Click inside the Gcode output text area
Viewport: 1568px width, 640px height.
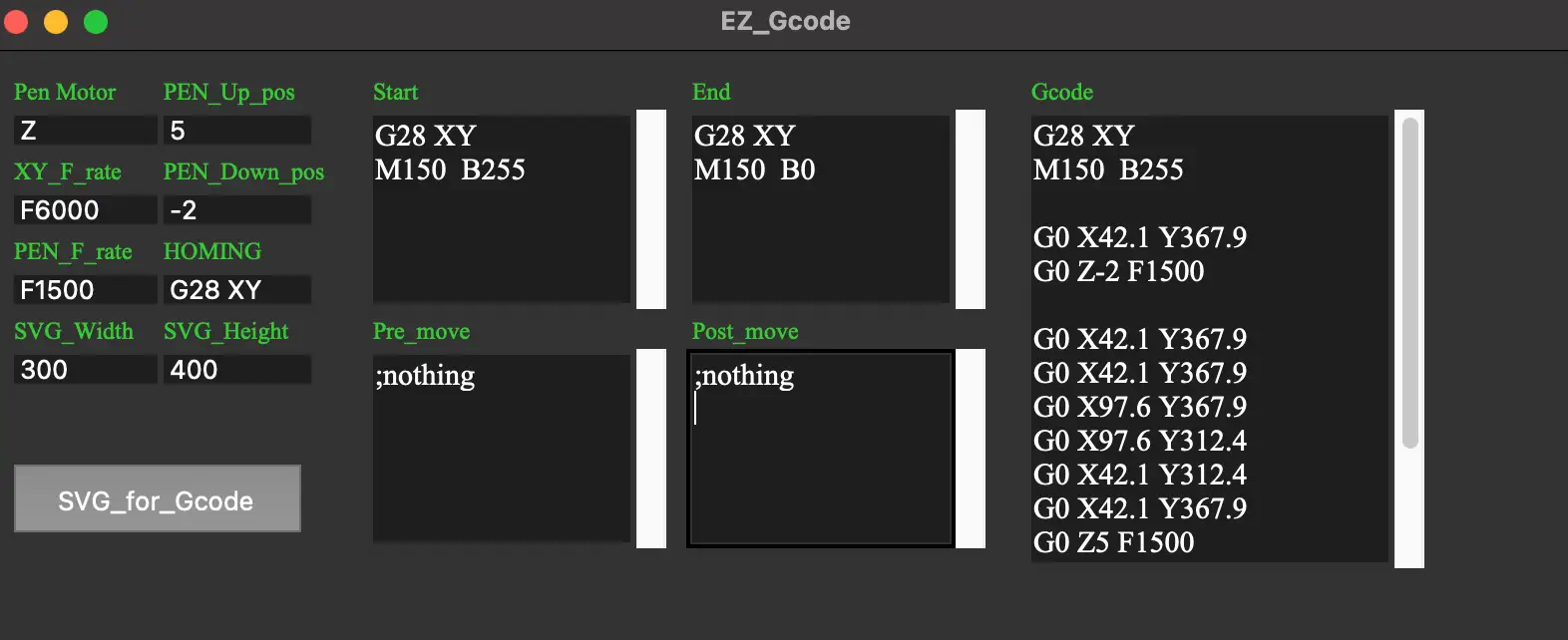coord(1210,339)
